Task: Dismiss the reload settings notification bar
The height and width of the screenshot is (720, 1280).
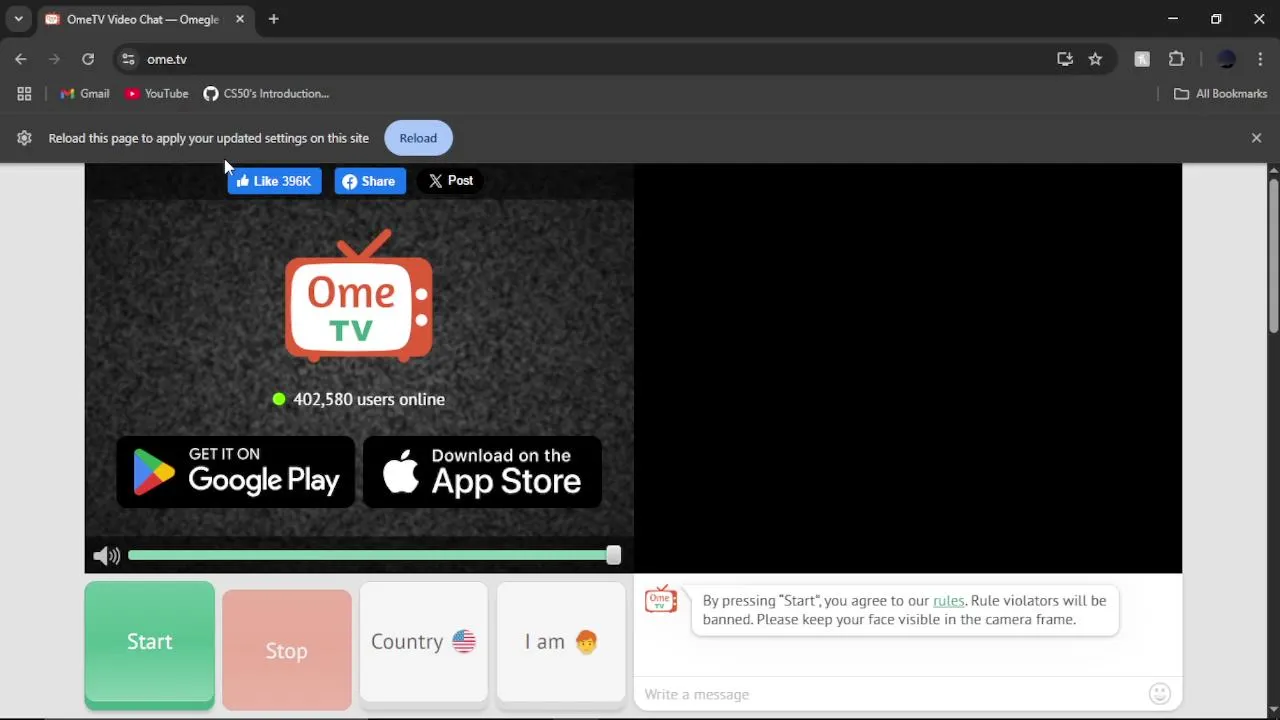Action: pyautogui.click(x=1256, y=138)
